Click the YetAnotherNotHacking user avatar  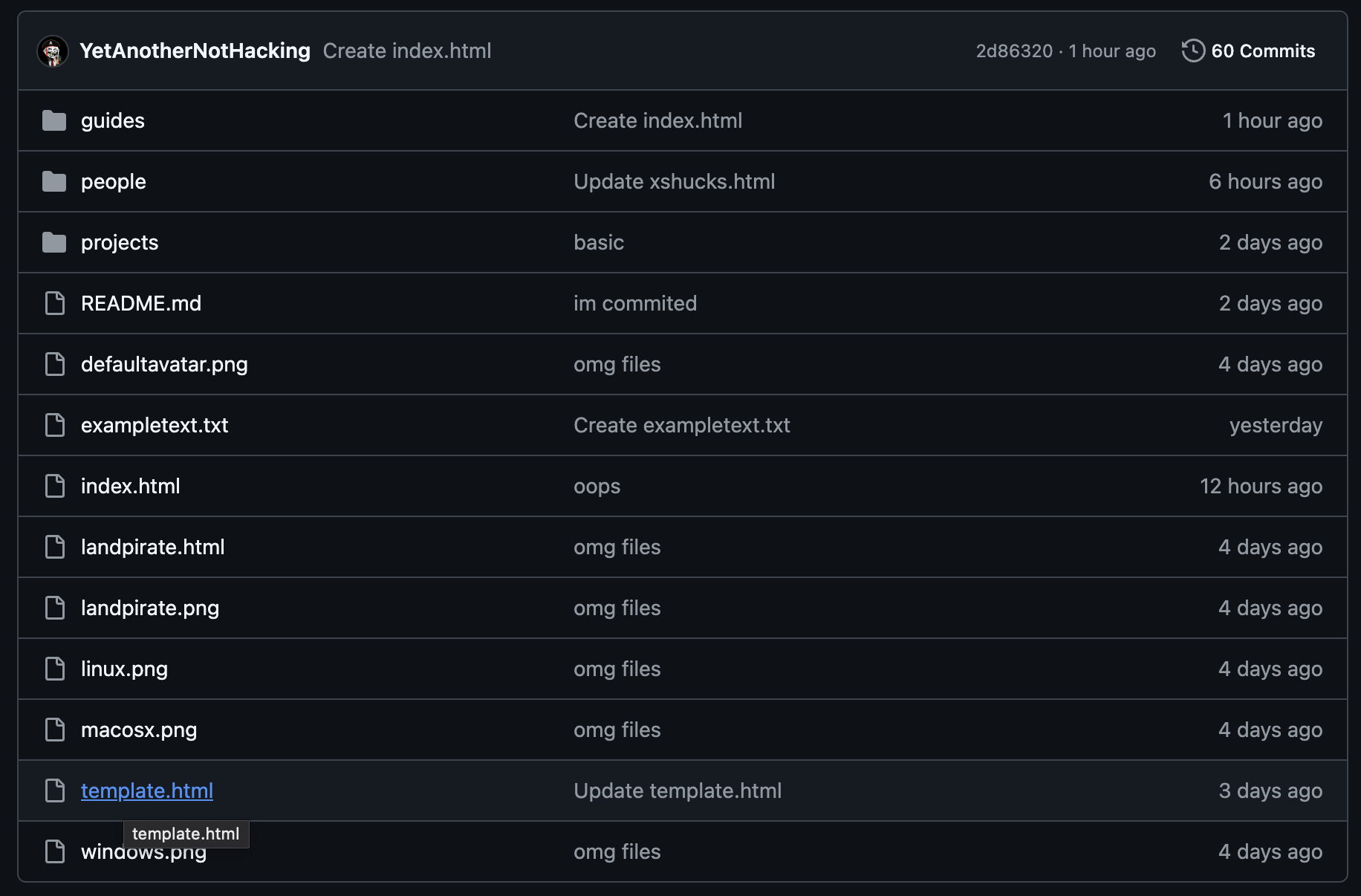click(53, 51)
